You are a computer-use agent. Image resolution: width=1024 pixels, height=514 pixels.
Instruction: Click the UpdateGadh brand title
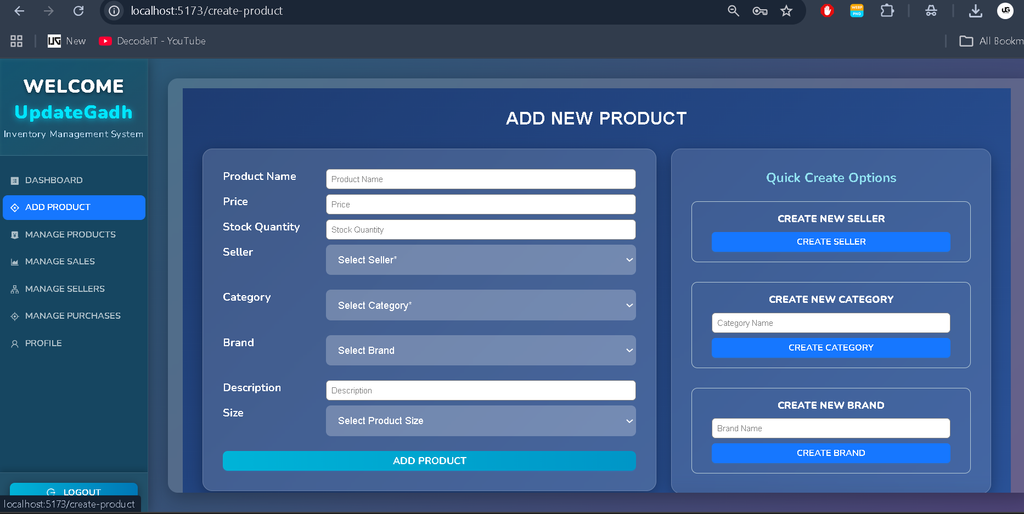pos(74,112)
